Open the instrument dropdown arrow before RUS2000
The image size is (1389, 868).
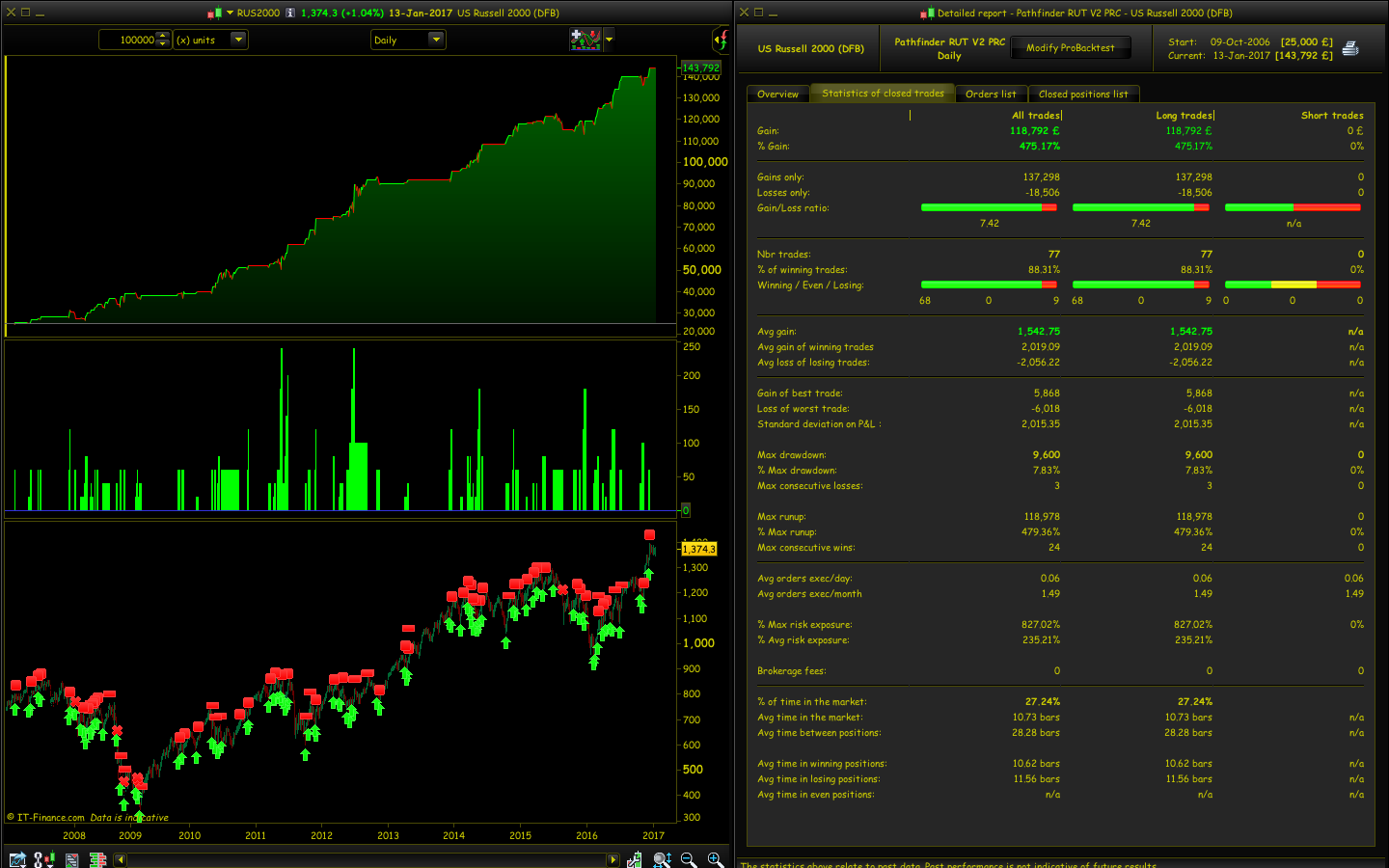tap(230, 13)
